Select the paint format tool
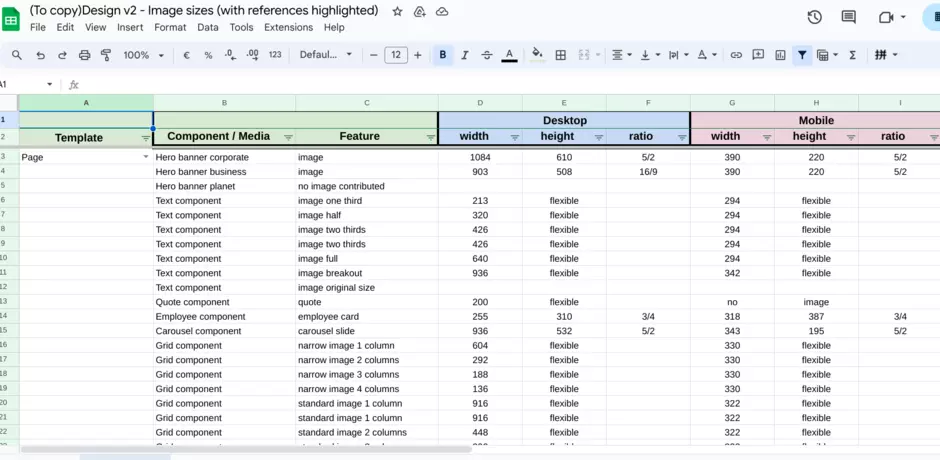The height and width of the screenshot is (460, 940). [106, 55]
